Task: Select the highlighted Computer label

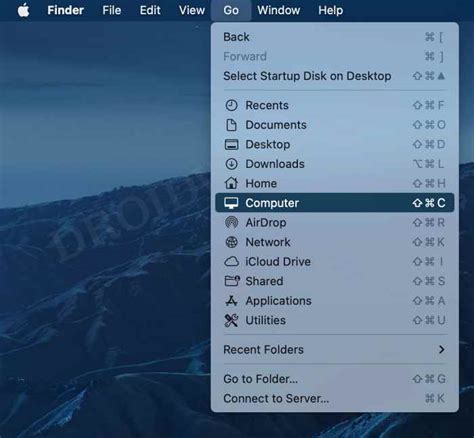Action: pos(272,203)
